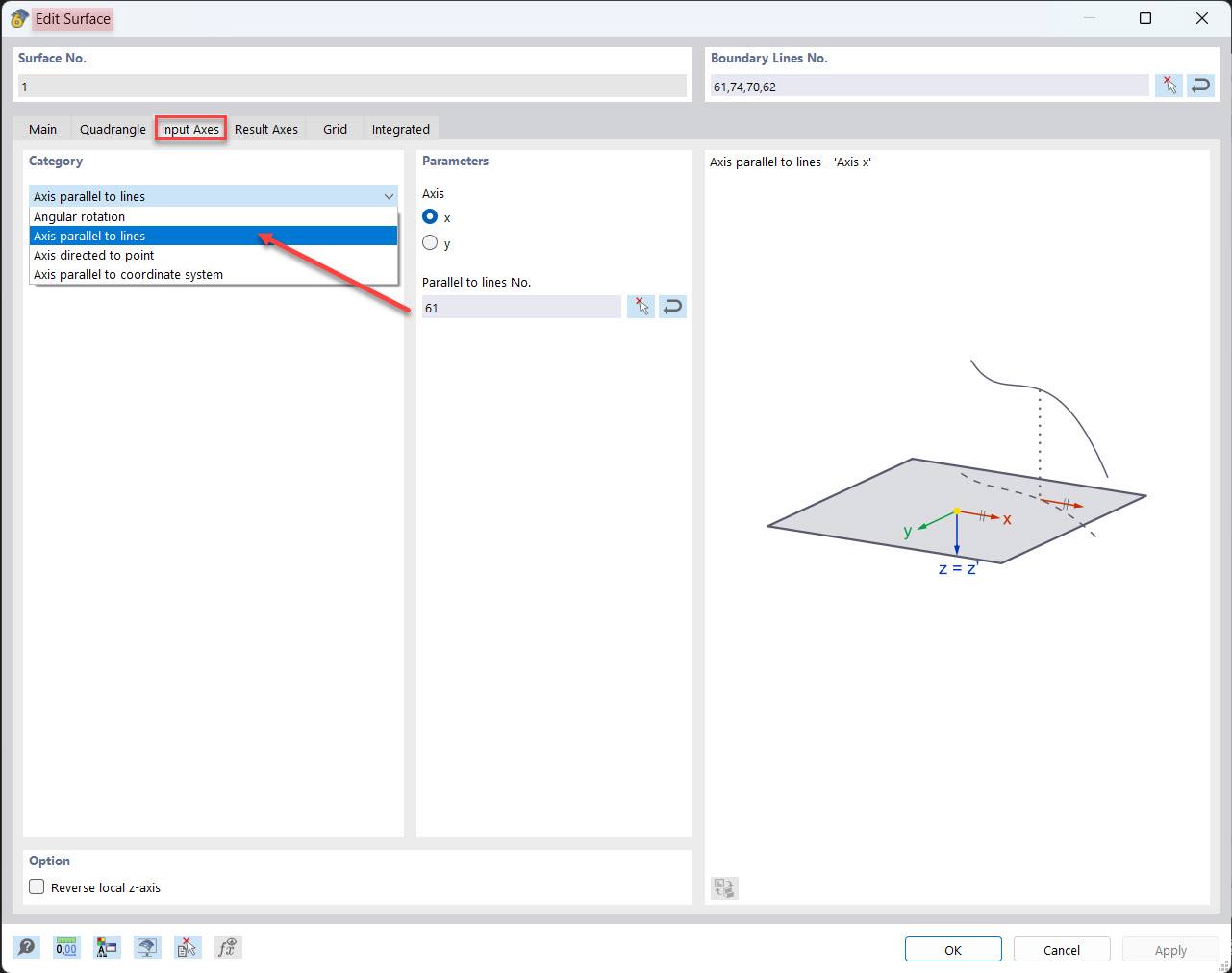
Task: Enable the Reverse local z-axis option
Action: point(36,886)
